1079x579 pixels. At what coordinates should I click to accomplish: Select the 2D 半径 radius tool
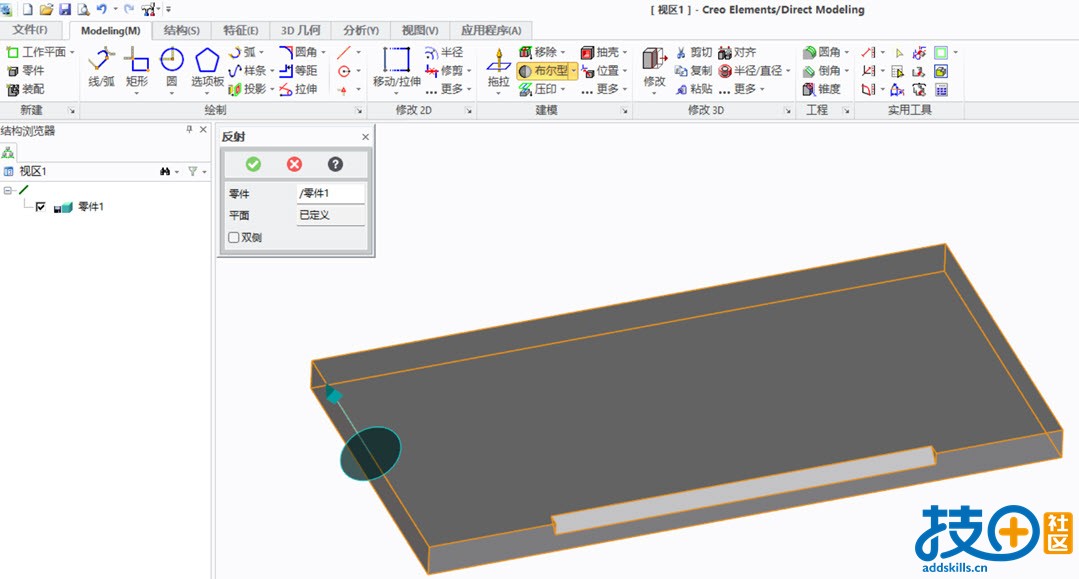(x=444, y=52)
